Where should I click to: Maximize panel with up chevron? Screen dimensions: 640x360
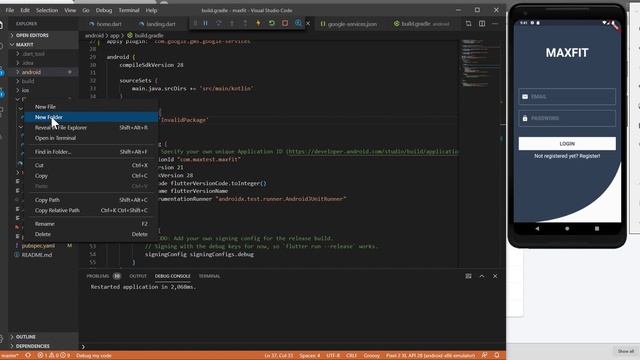(482, 276)
